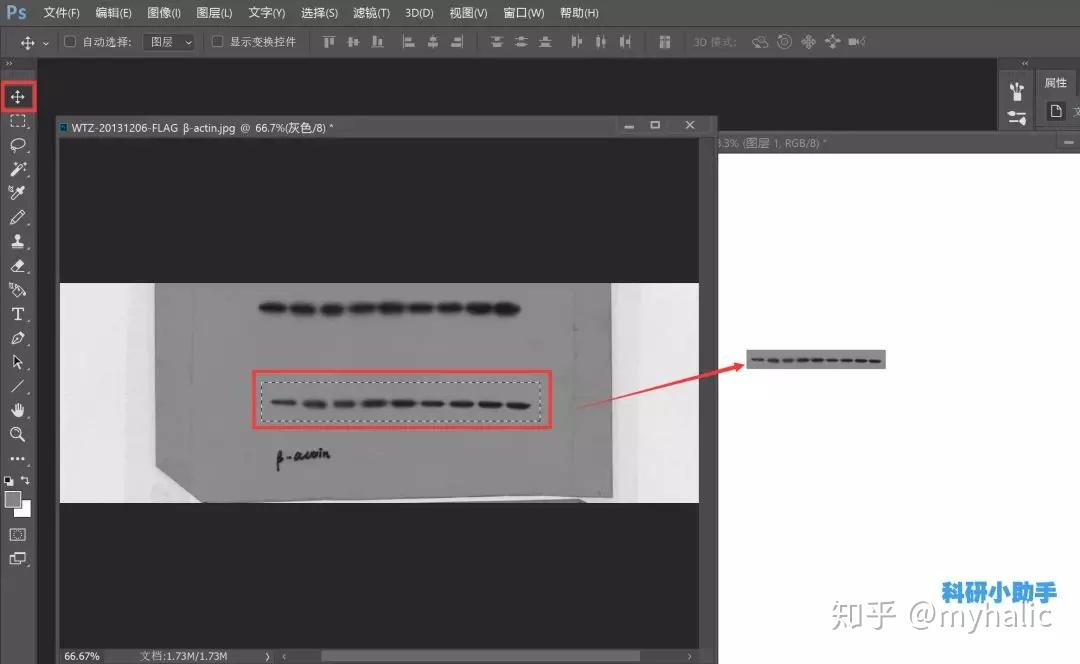Open the 图层 dropdown in options bar
Viewport: 1080px width, 664px height.
pos(167,41)
